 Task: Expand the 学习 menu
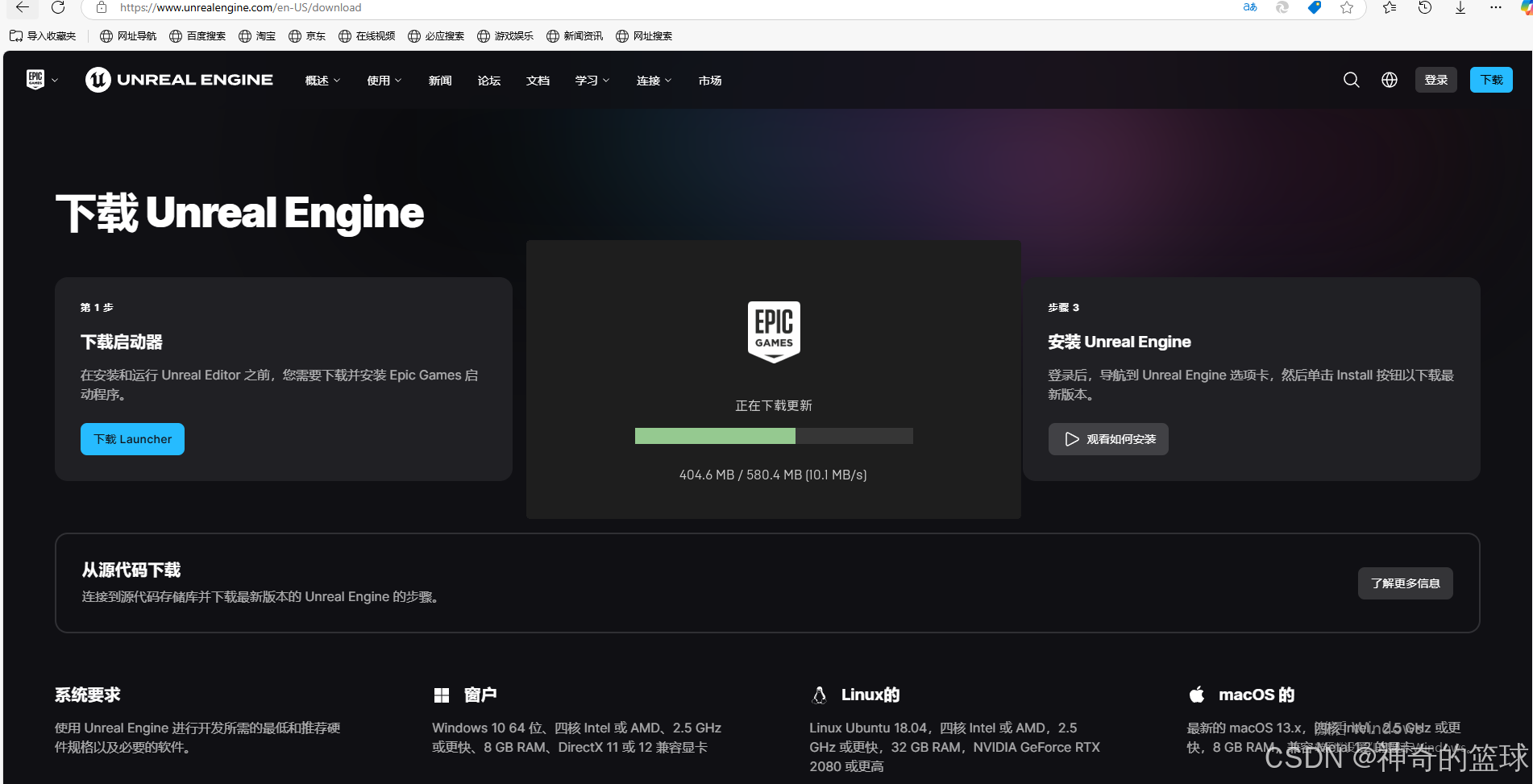(x=592, y=81)
